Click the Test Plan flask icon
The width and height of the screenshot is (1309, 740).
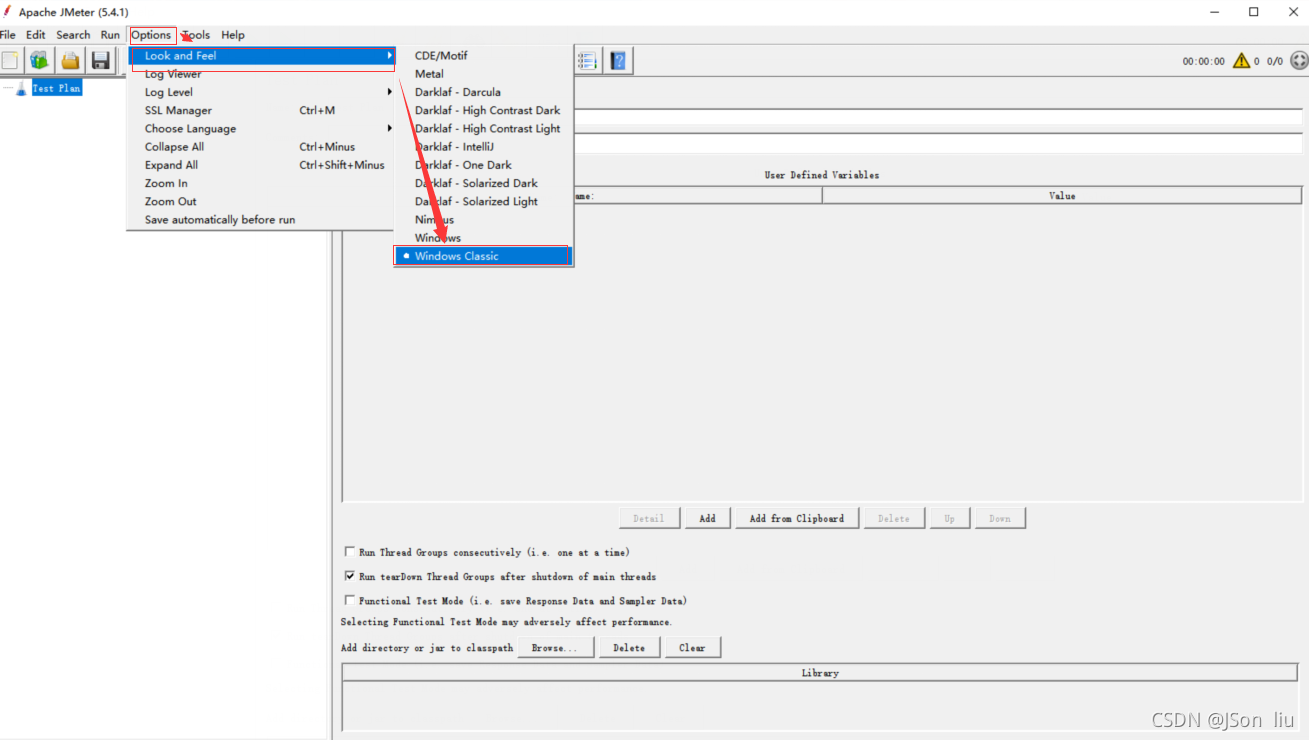pyautogui.click(x=21, y=88)
